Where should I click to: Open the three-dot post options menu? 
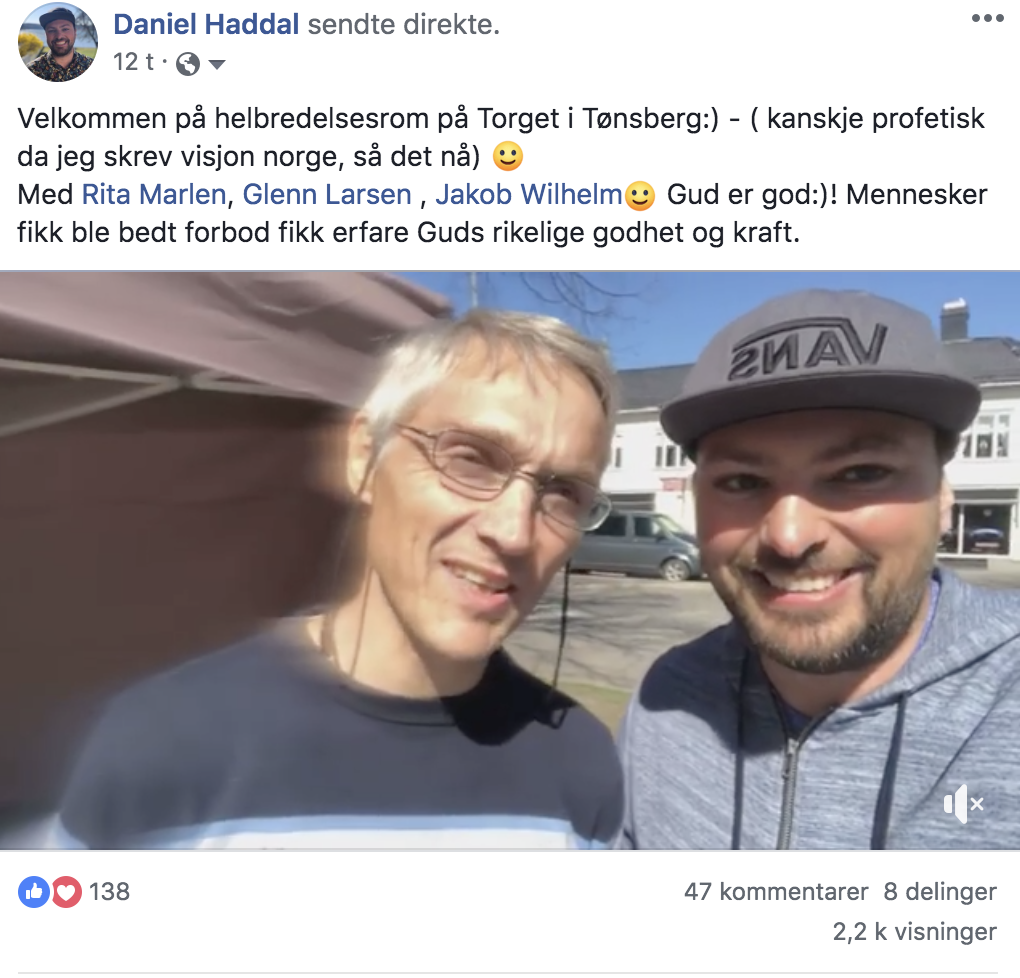pos(987,18)
